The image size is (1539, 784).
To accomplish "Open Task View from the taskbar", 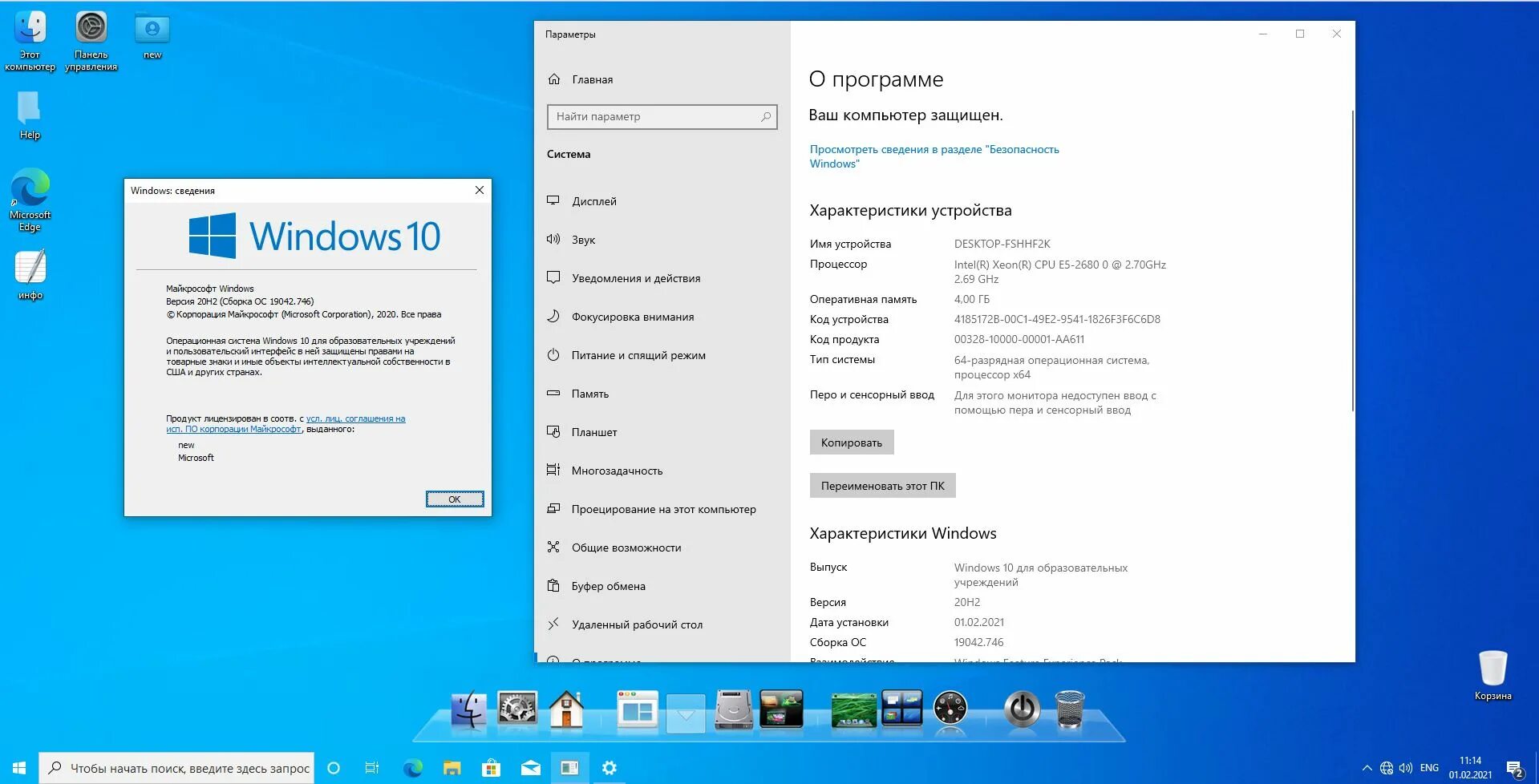I will (372, 768).
